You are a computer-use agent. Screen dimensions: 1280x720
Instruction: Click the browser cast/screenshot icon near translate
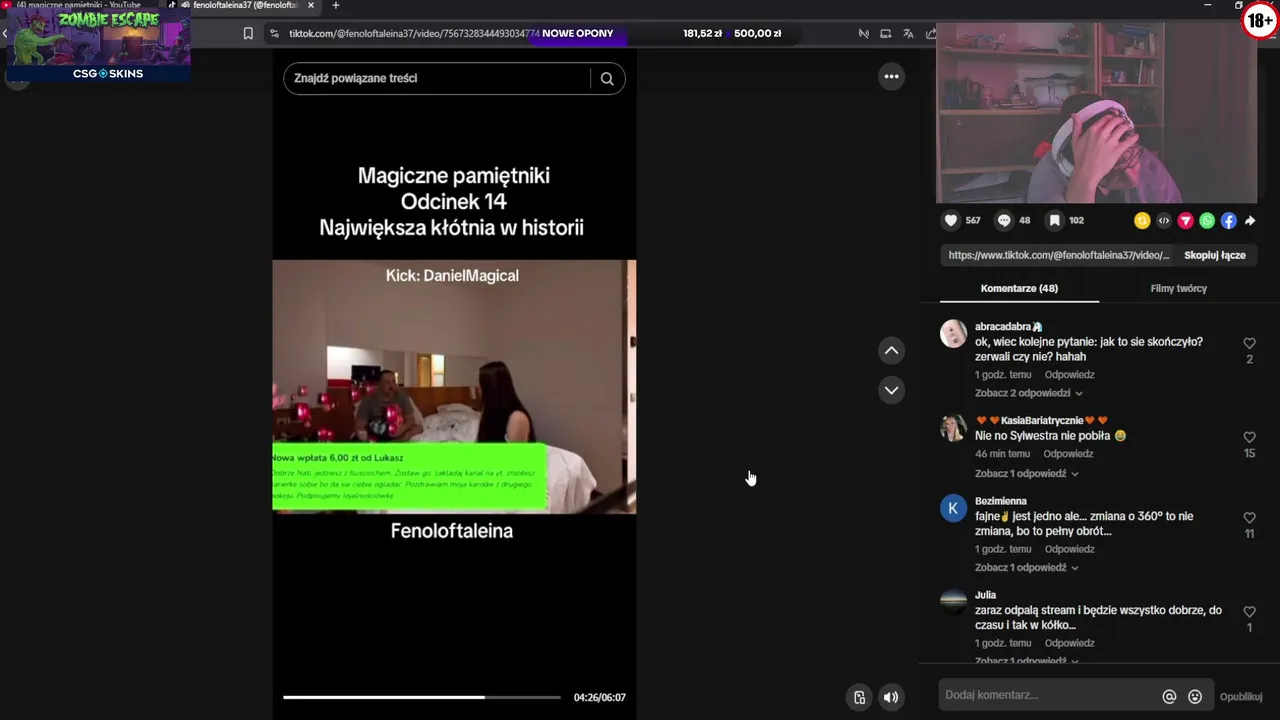886,34
